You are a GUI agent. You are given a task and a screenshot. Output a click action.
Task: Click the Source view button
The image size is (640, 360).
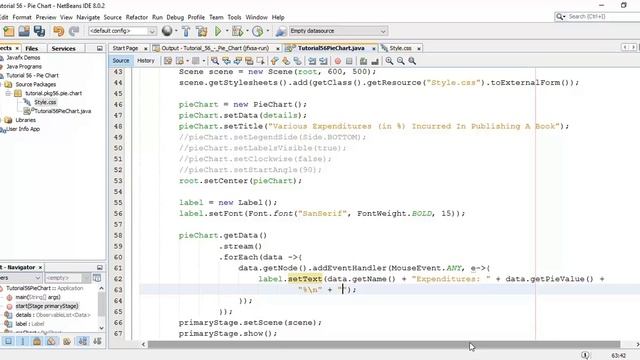[x=121, y=61]
